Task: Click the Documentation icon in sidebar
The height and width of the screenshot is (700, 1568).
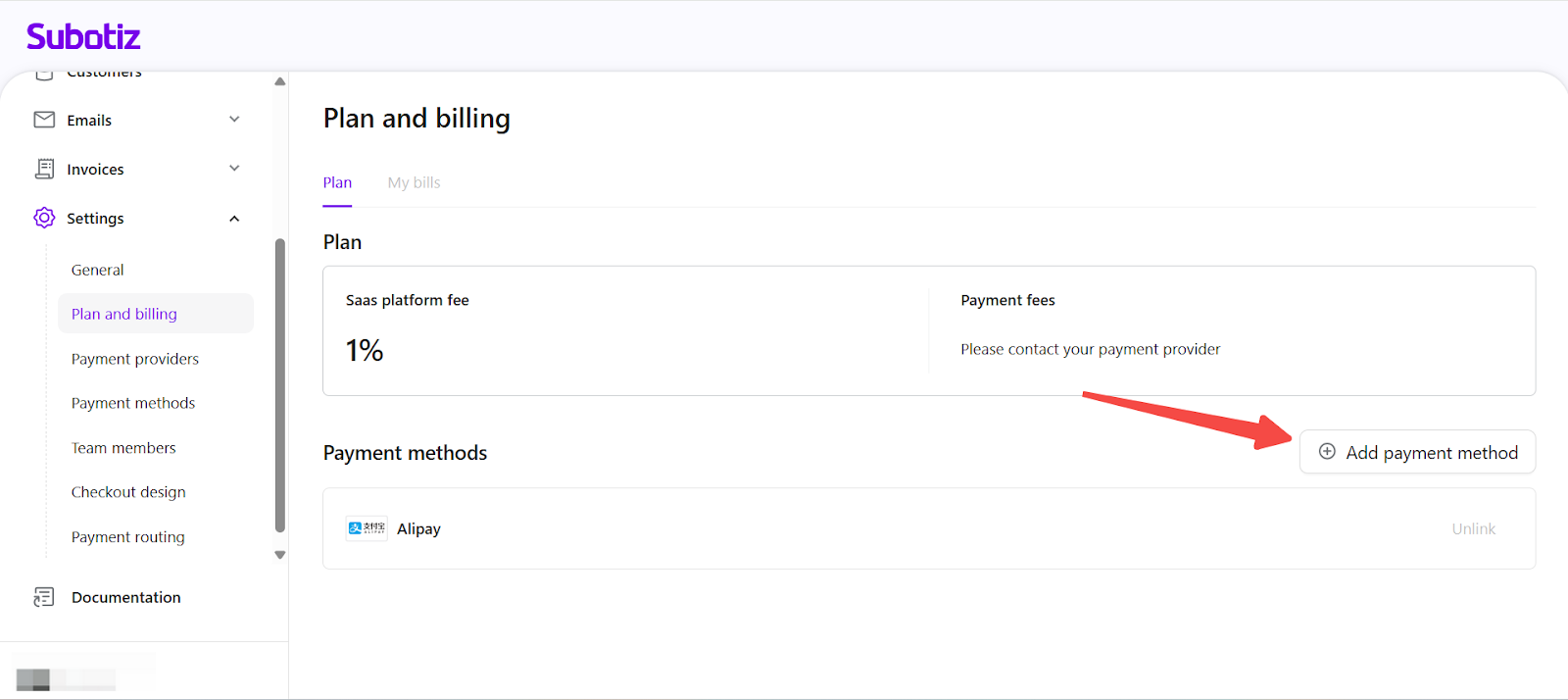Action: [44, 597]
